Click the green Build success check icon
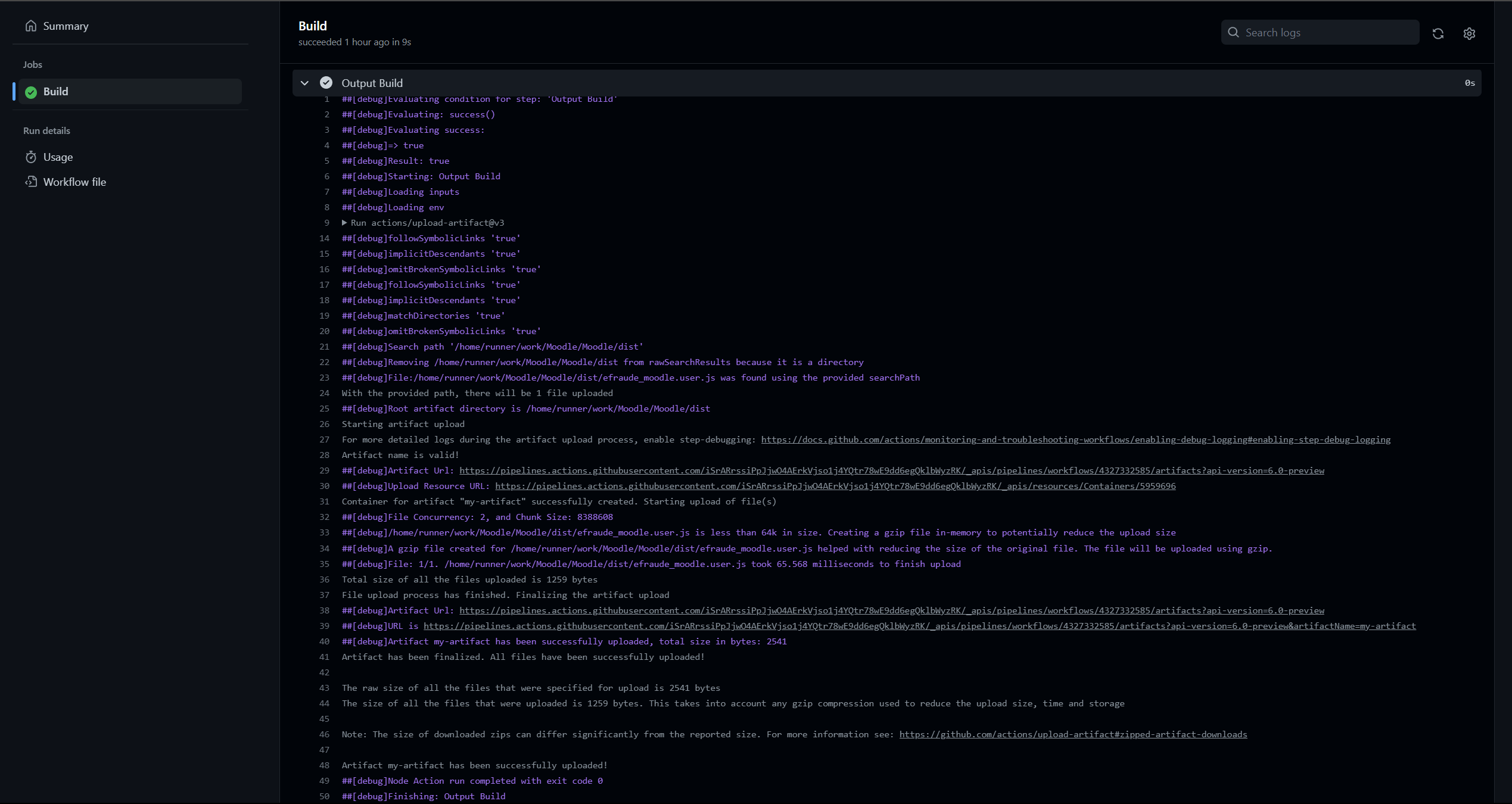This screenshot has height=804, width=1512. pyautogui.click(x=31, y=92)
